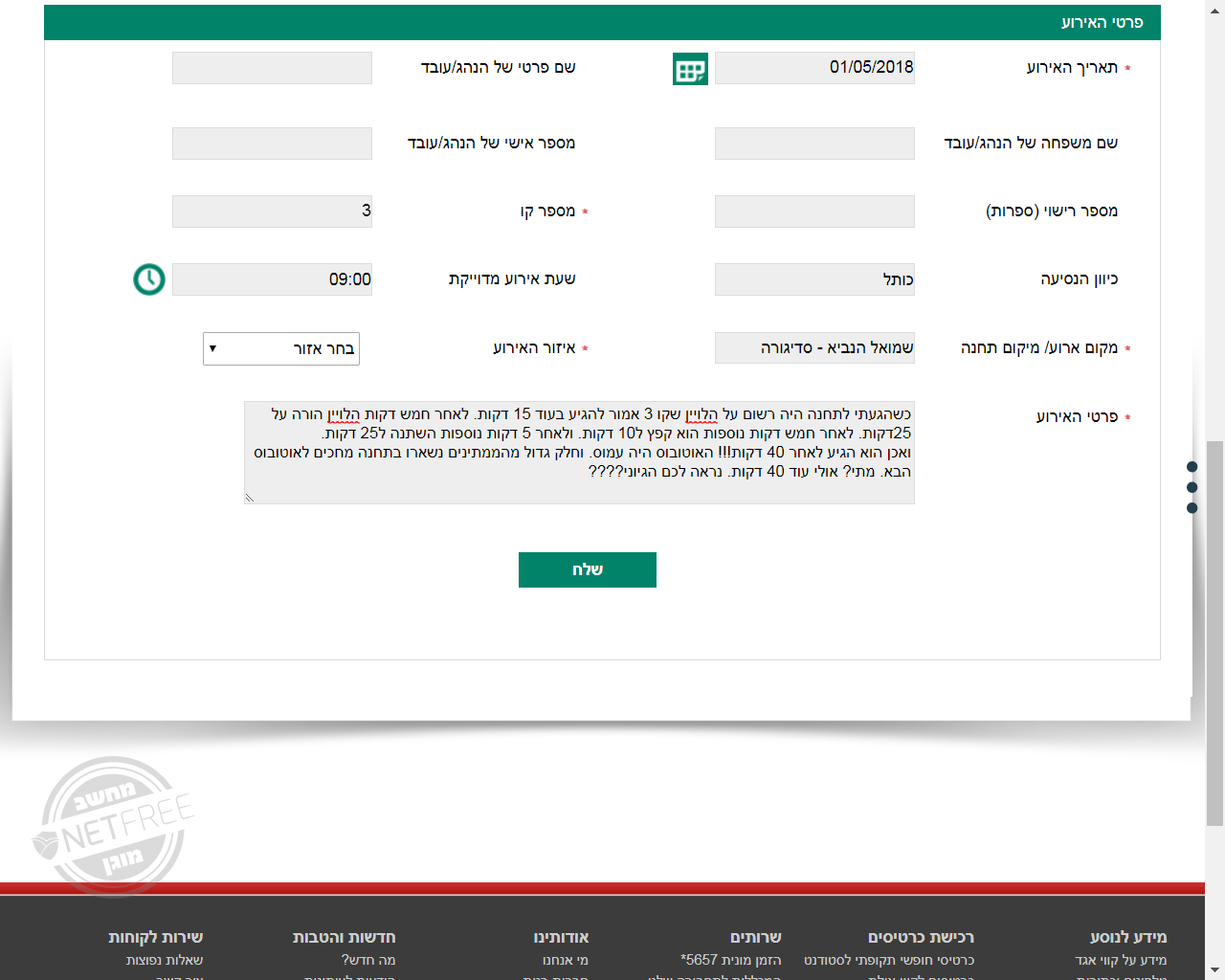Click the מספר קו field label
This screenshot has height=980, width=1225.
tap(547, 212)
